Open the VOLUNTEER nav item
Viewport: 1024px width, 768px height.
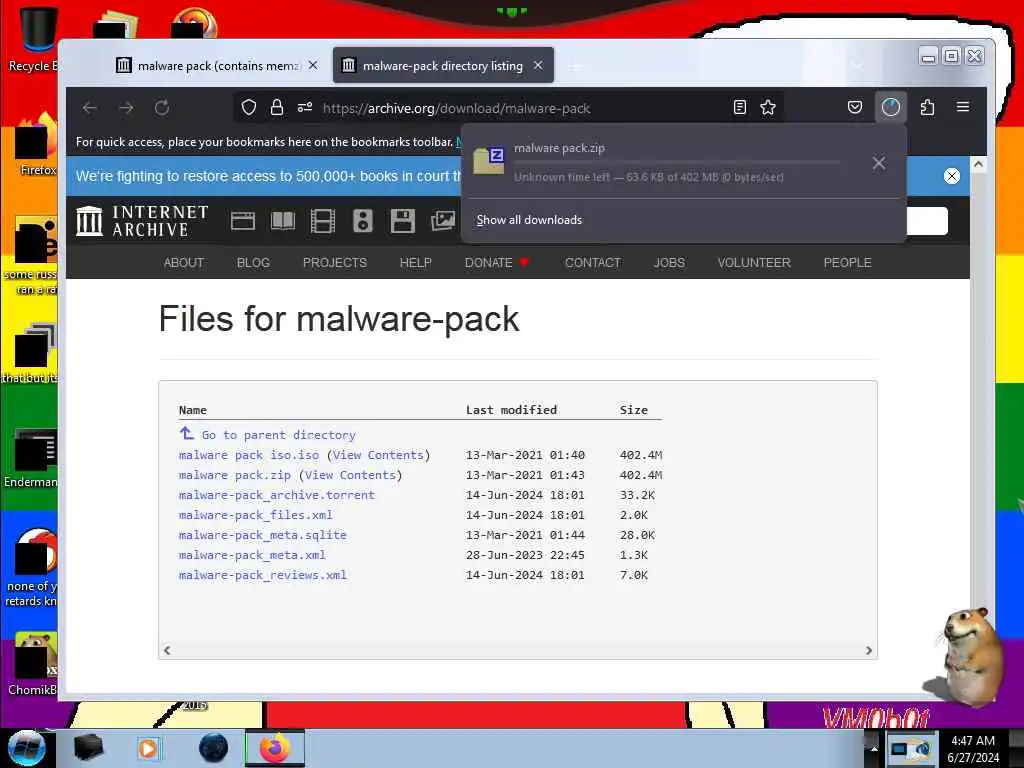pyautogui.click(x=754, y=263)
